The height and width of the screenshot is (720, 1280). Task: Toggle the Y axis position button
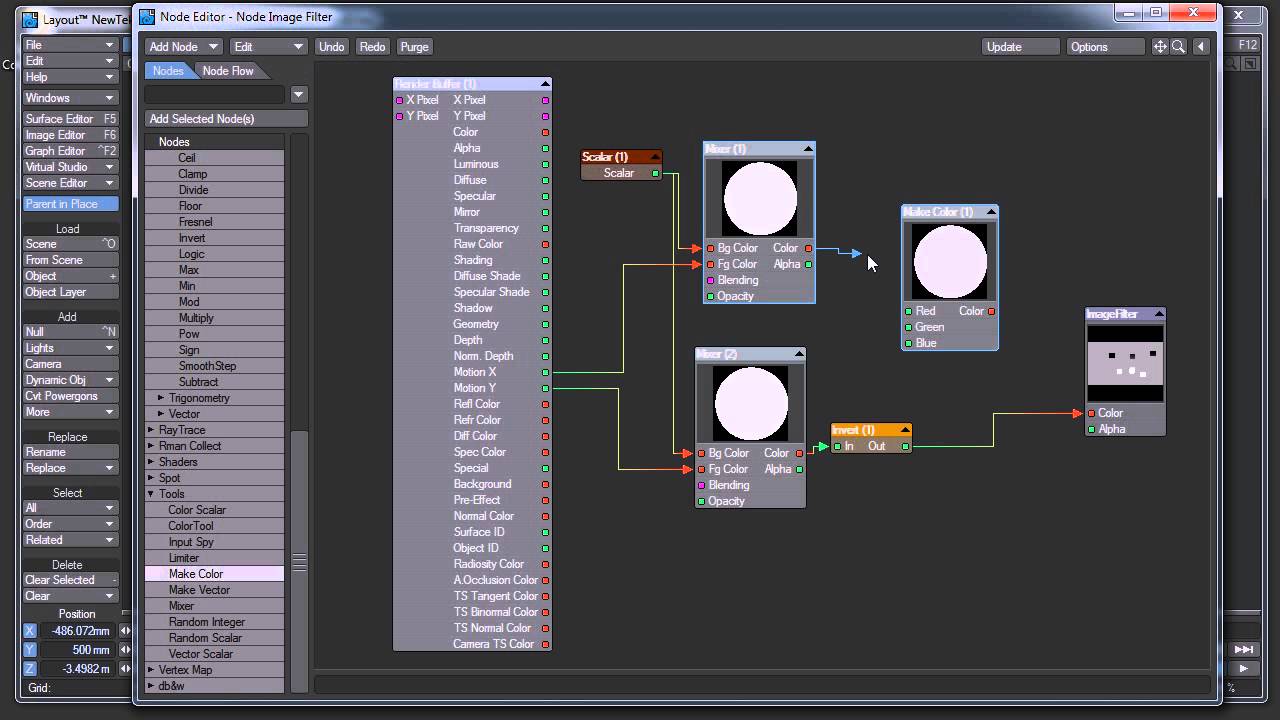click(30, 650)
